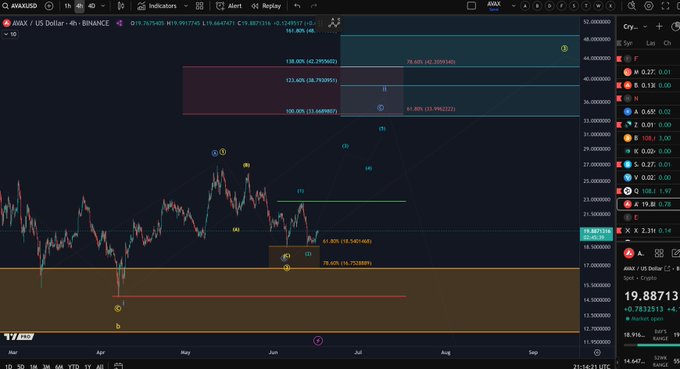Open the indicator templates grid icon

coord(199,6)
